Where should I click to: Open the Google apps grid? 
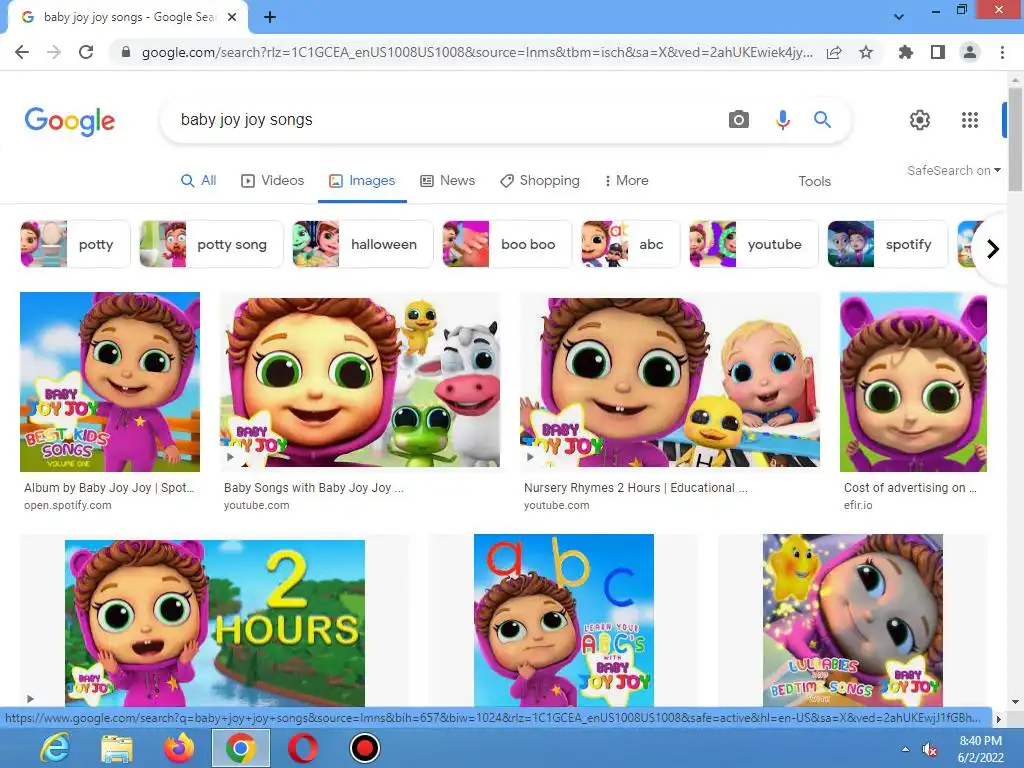click(x=970, y=120)
